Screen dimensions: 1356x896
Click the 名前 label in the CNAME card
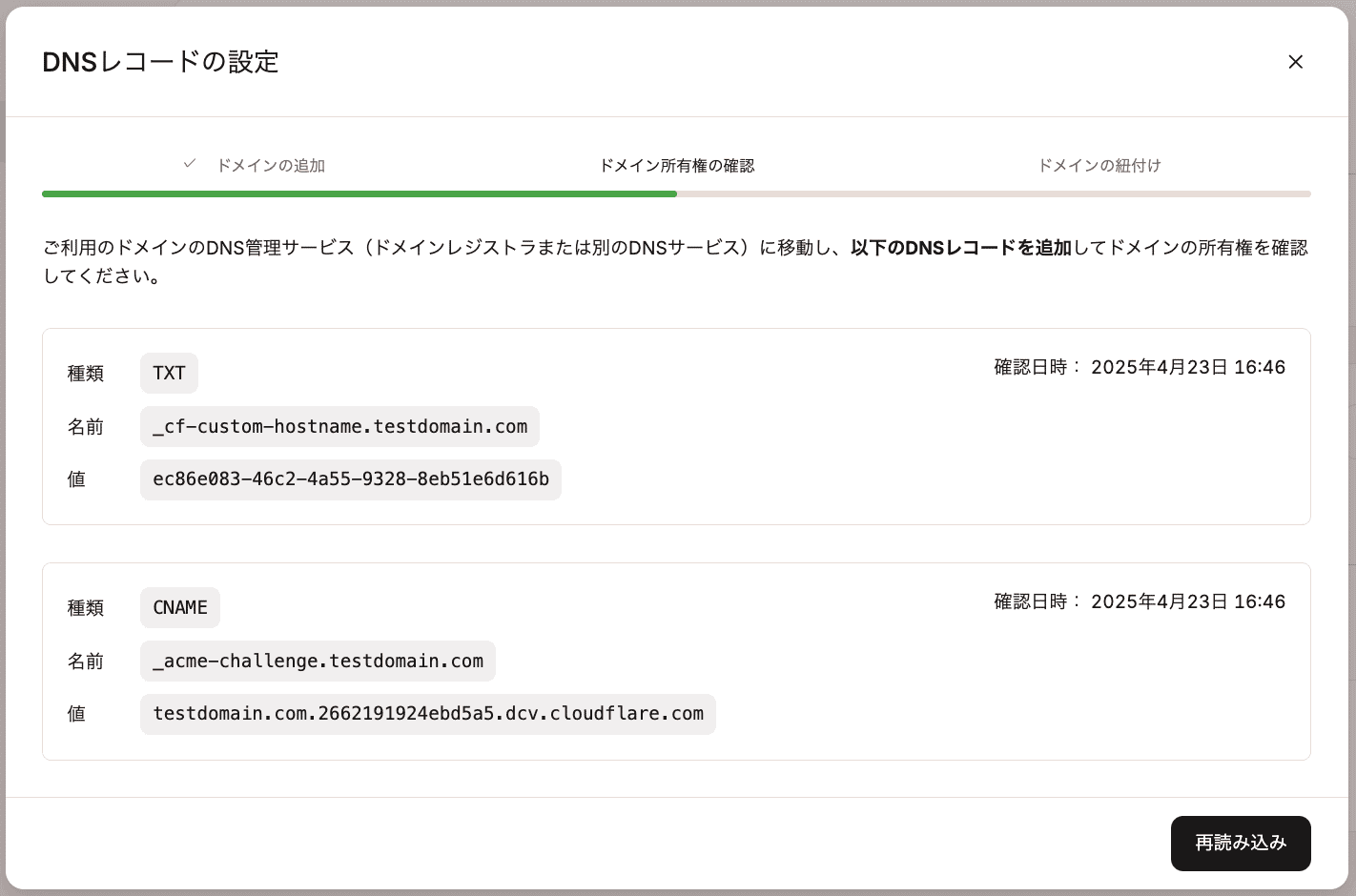(85, 662)
